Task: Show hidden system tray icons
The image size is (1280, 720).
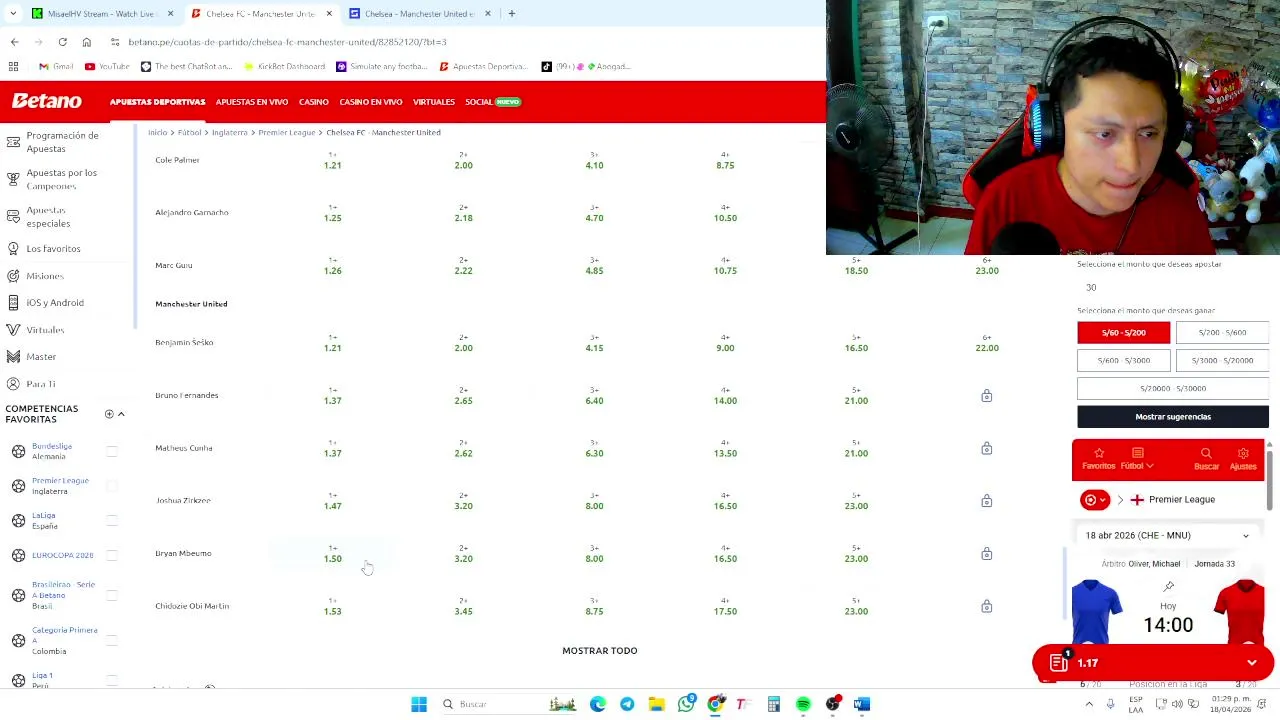Action: [1089, 704]
